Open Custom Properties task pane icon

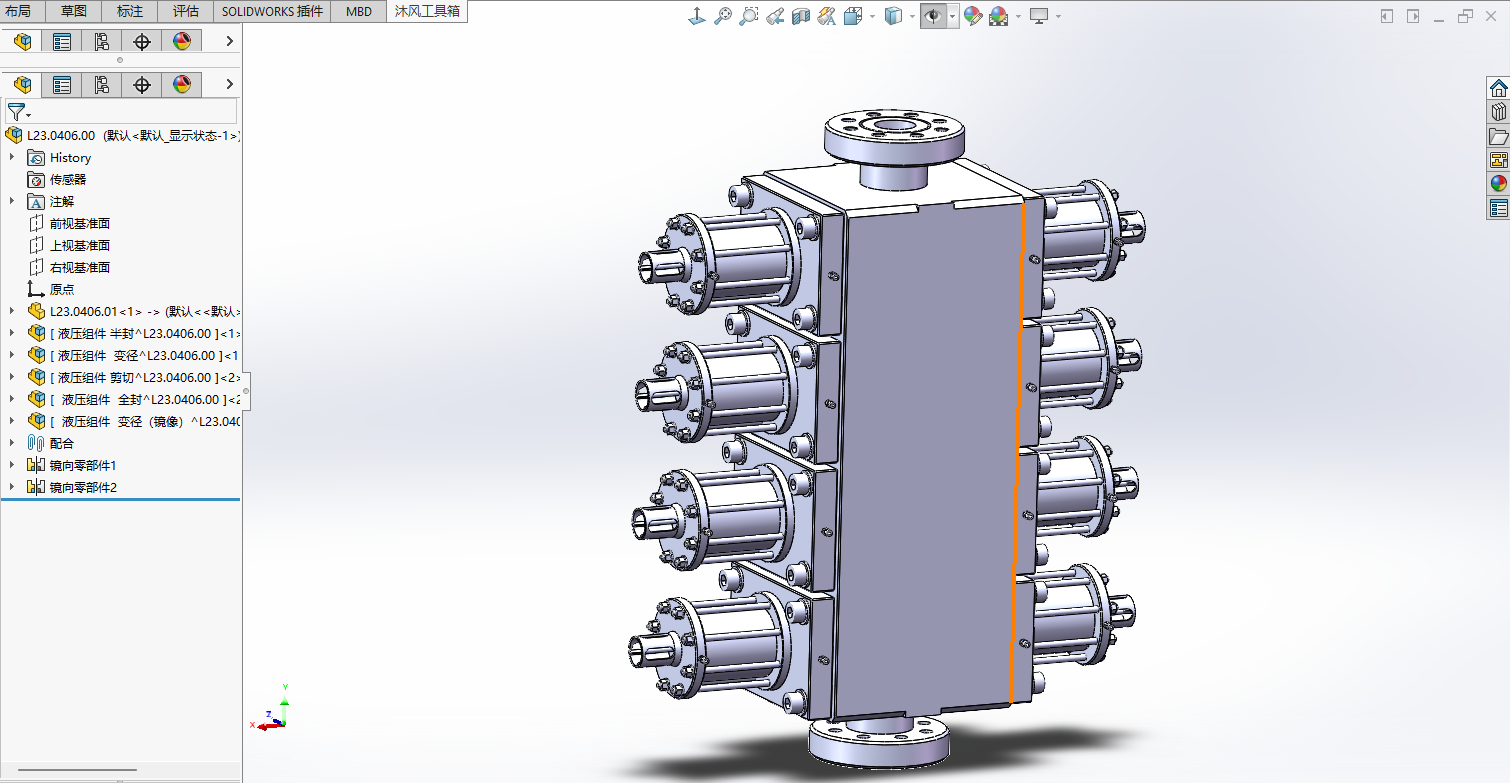coord(1498,208)
